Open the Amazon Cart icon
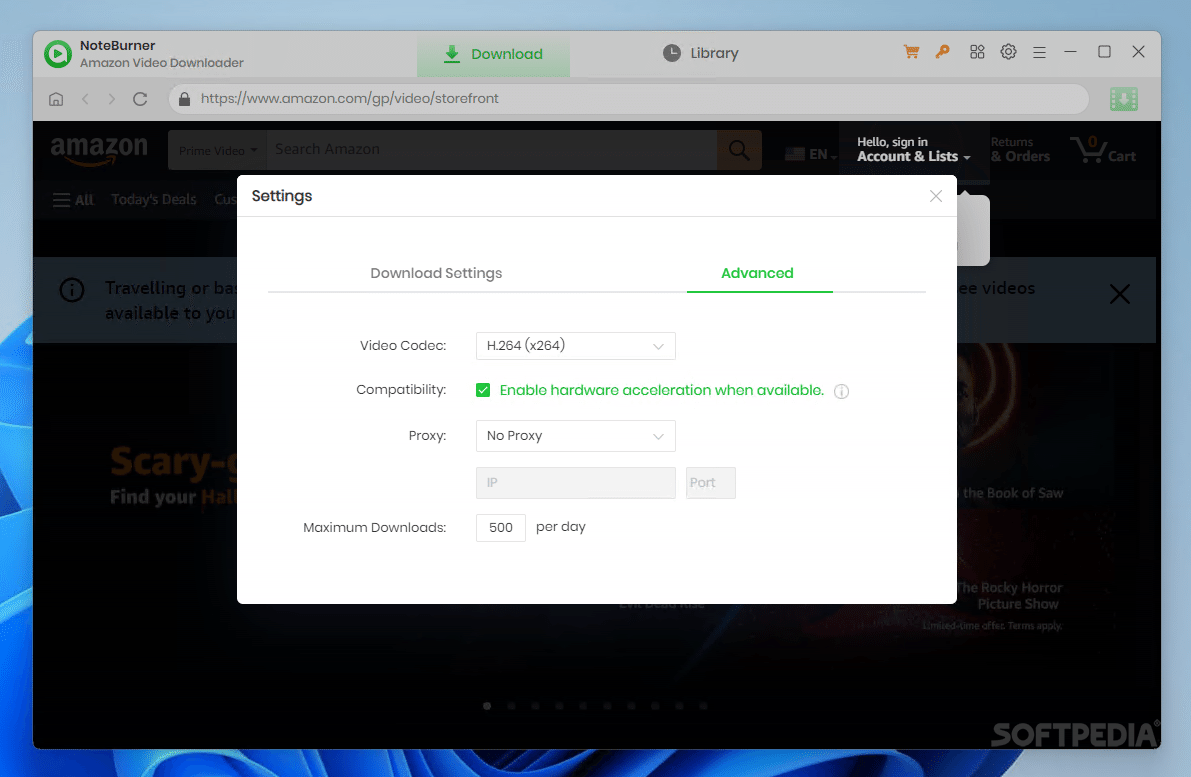 coord(1103,150)
